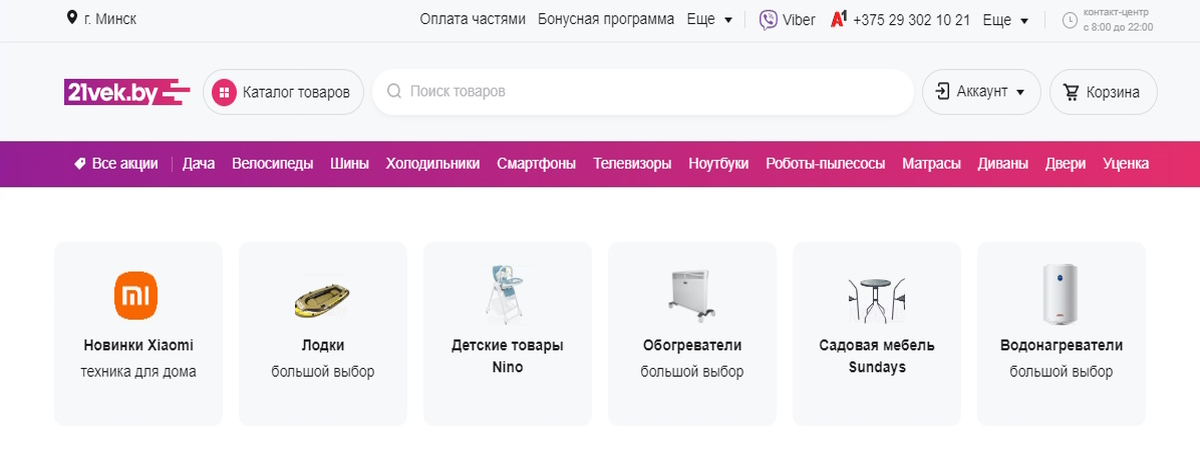Select city г. Минск
The width and height of the screenshot is (1200, 450).
[x=110, y=20]
